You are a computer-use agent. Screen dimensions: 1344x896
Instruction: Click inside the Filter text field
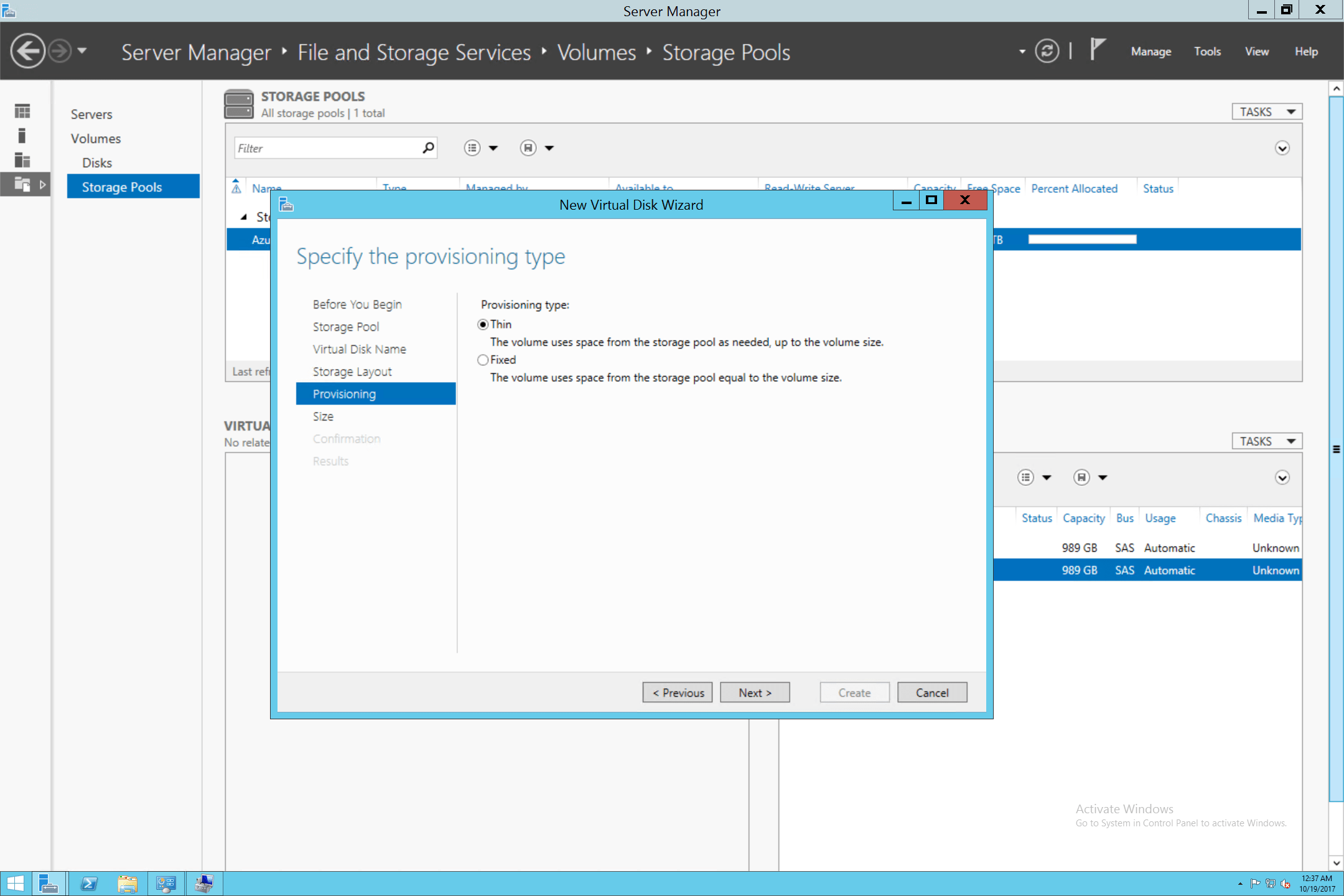[324, 147]
